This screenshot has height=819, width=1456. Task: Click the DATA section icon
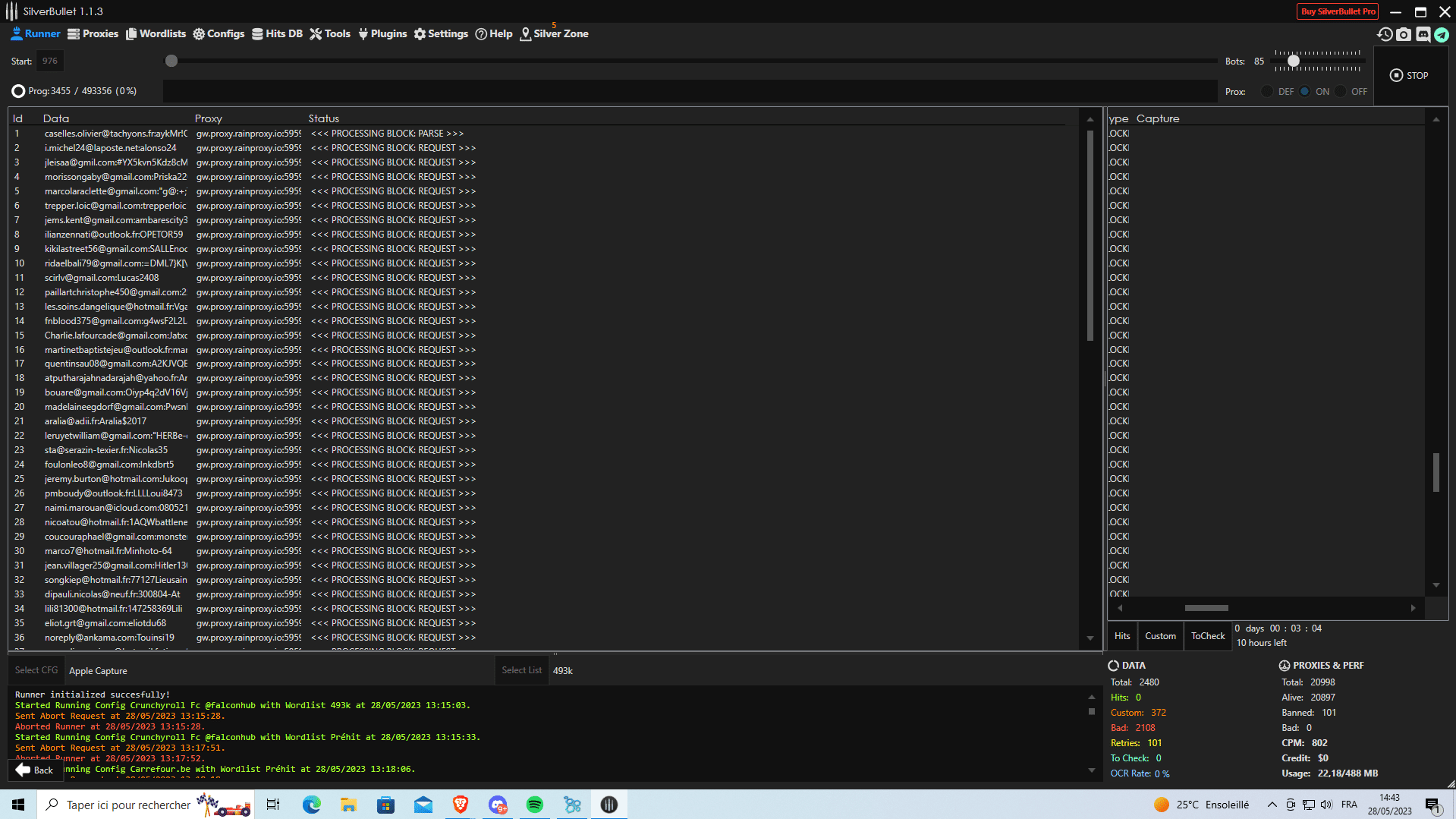tap(1114, 666)
